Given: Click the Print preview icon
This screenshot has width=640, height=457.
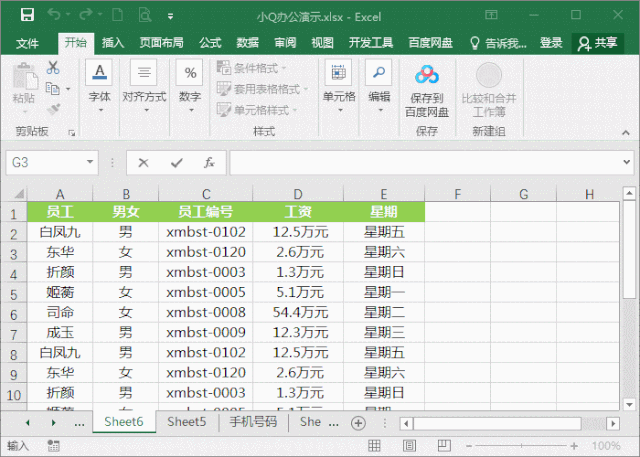Looking at the screenshot, I should point(145,15).
